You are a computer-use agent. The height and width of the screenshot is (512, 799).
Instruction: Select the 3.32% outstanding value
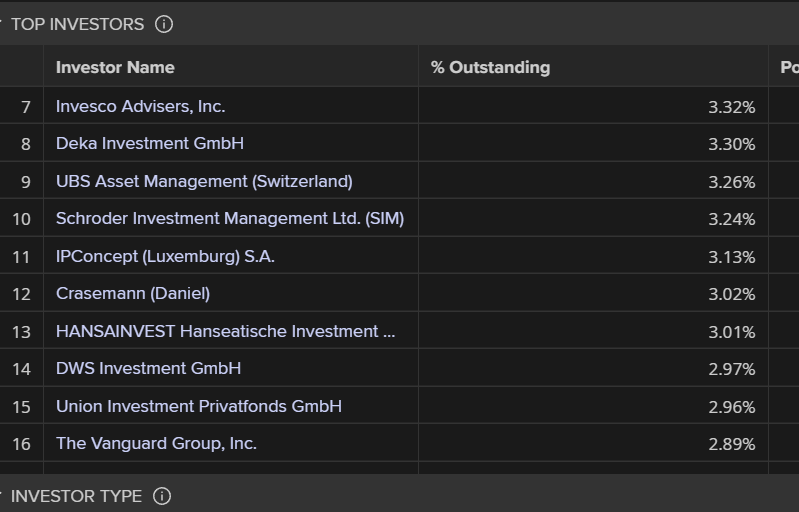click(x=732, y=107)
